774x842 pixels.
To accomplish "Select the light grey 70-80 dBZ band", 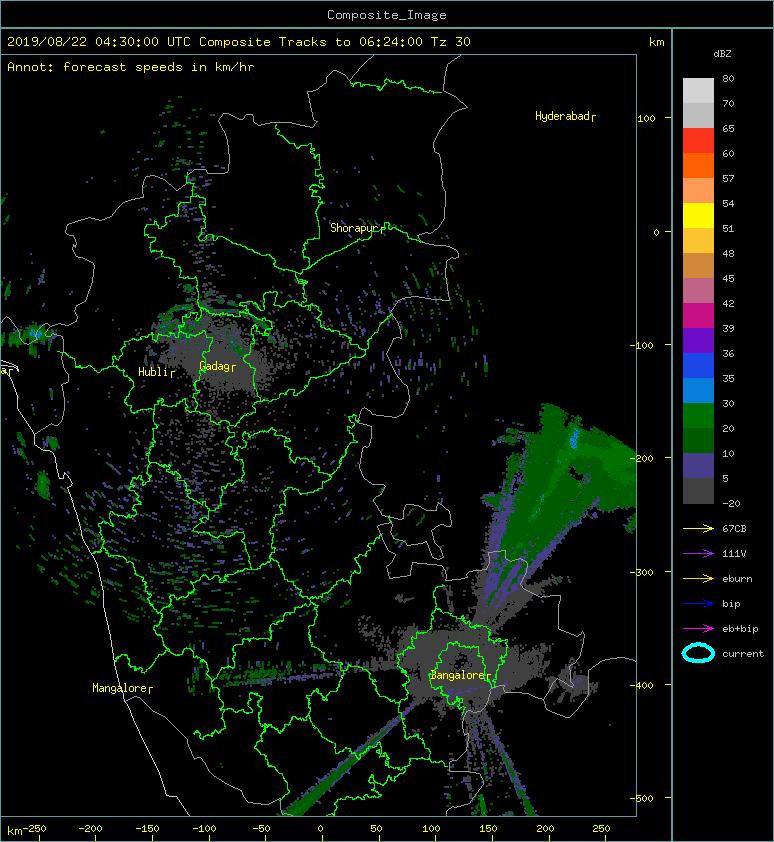I will [x=698, y=91].
